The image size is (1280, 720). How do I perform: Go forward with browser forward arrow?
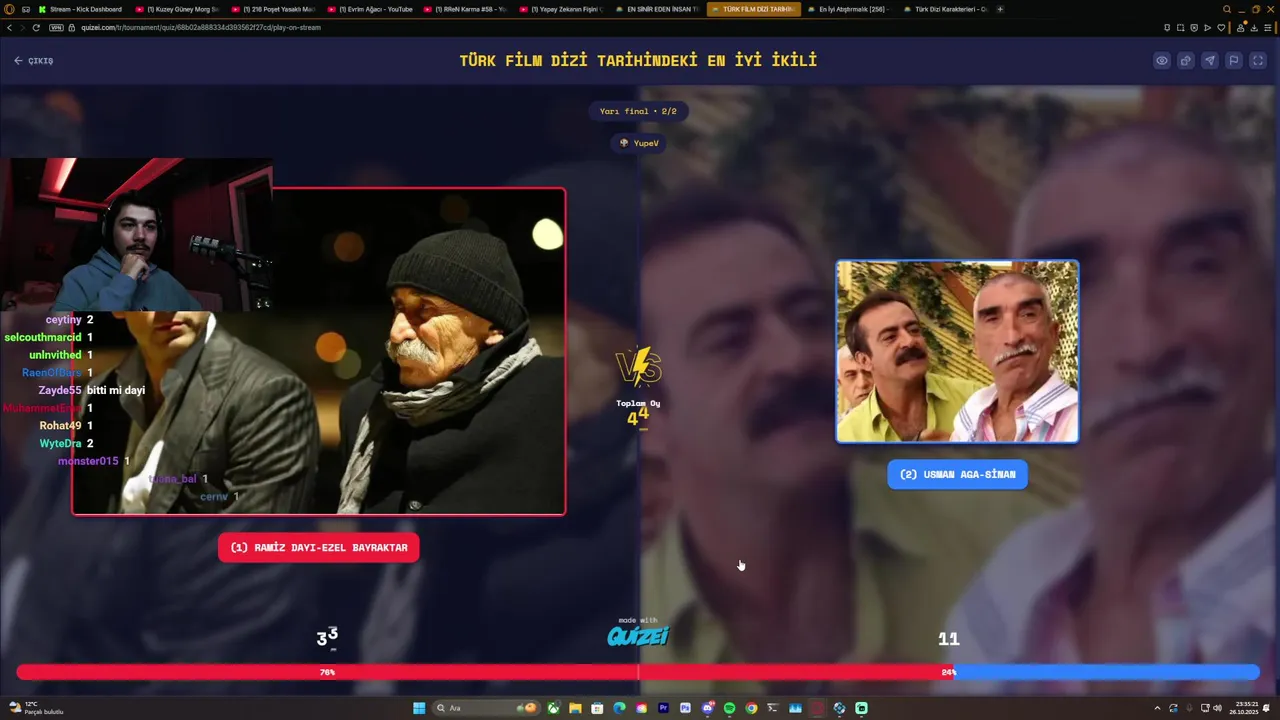pyautogui.click(x=23, y=27)
